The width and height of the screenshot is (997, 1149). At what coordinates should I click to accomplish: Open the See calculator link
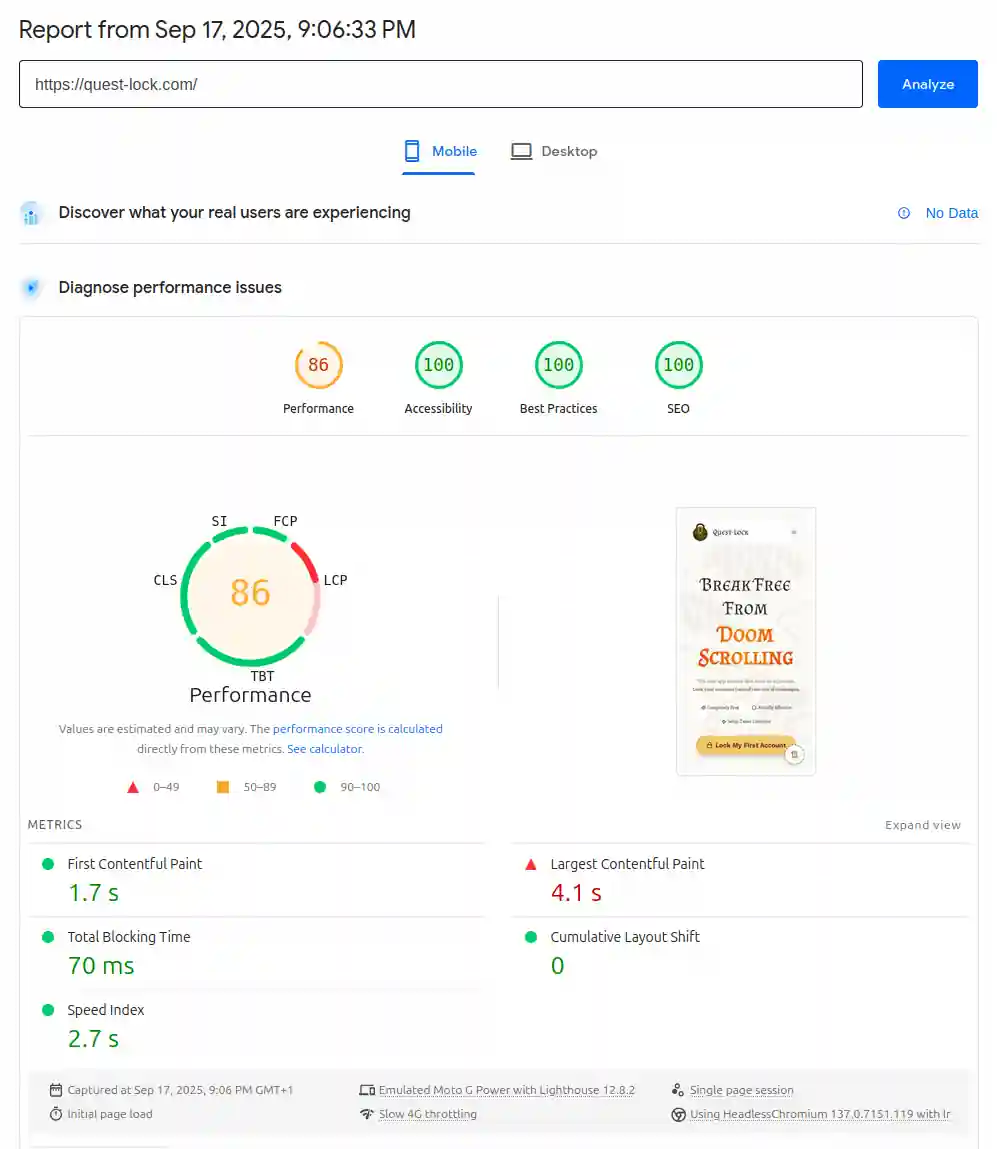(x=324, y=748)
